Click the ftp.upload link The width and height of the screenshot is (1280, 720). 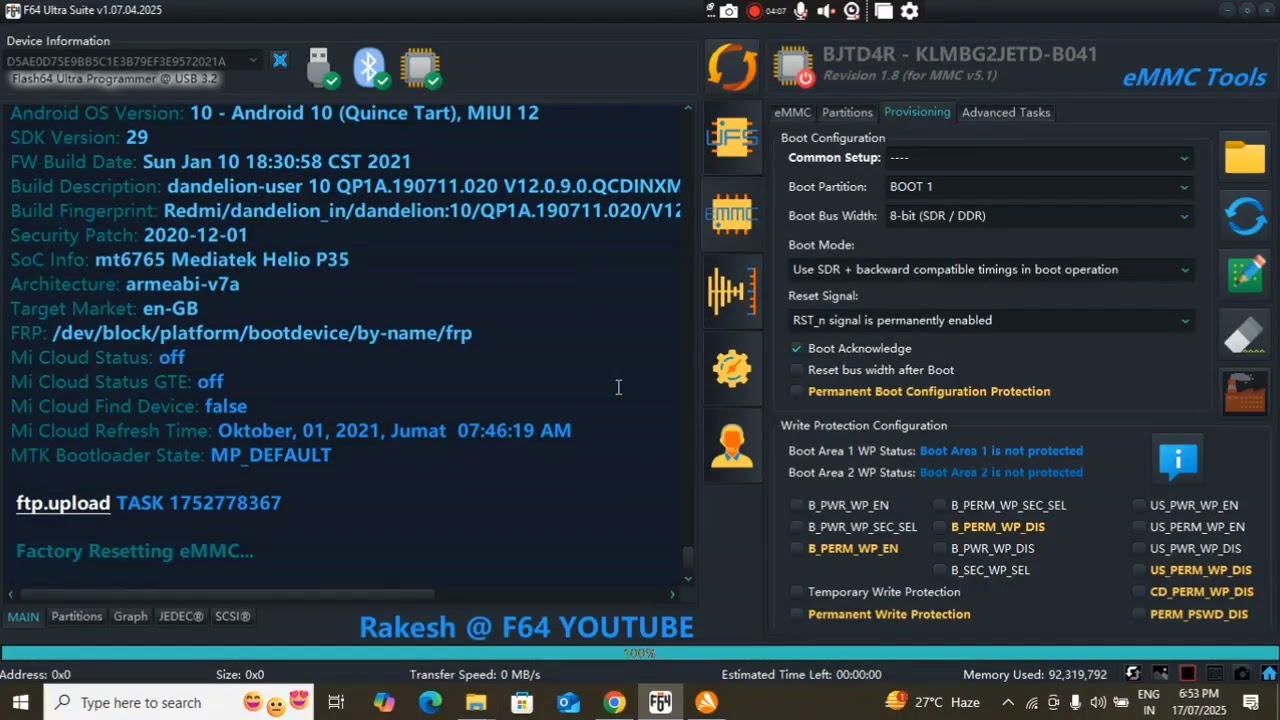click(x=63, y=503)
